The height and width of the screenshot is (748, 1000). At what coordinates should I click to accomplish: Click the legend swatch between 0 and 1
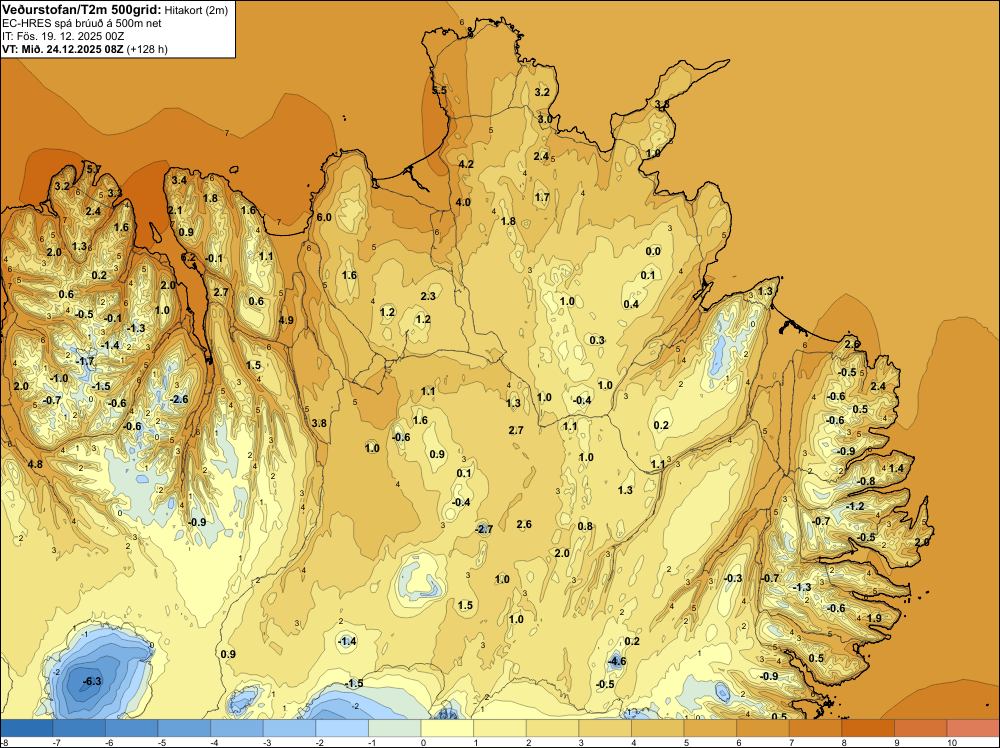pyautogui.click(x=447, y=728)
